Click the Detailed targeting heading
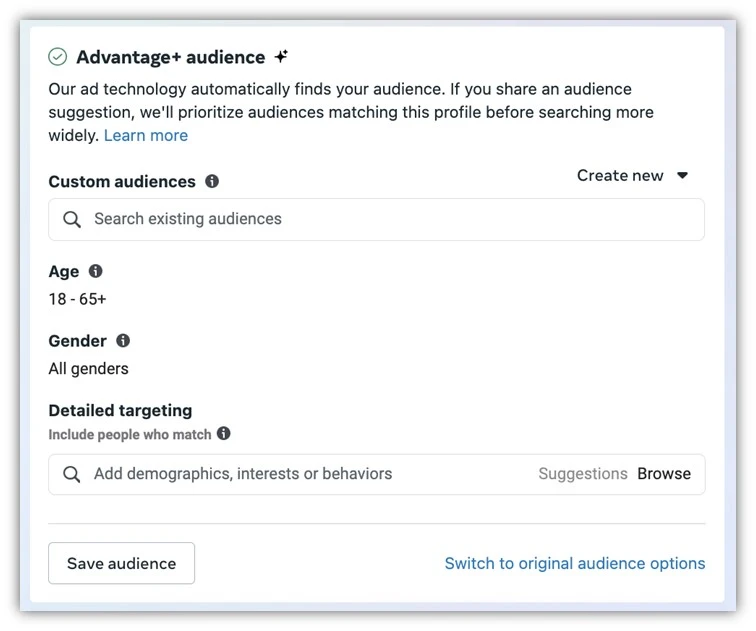Screen dimensions: 756x631 [x=120, y=410]
